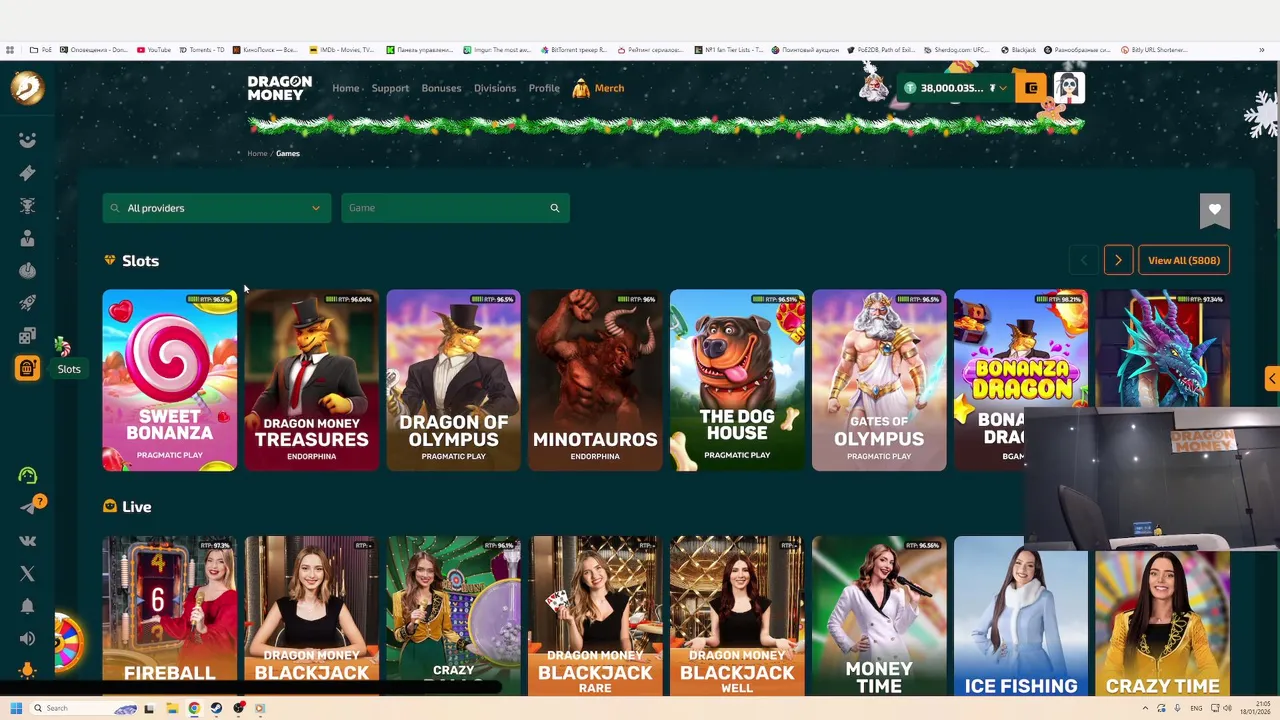Open the green headset support icon
The height and width of the screenshot is (720, 1280).
[x=27, y=476]
